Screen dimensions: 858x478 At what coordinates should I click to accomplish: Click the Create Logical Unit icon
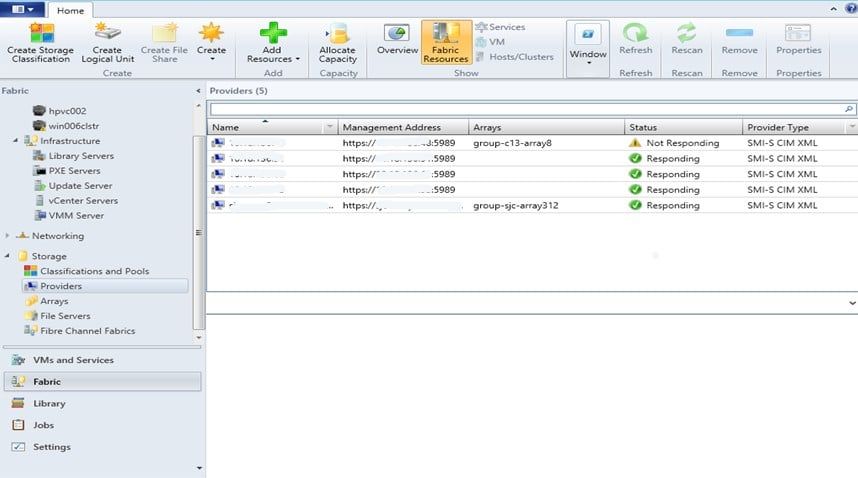coord(107,34)
